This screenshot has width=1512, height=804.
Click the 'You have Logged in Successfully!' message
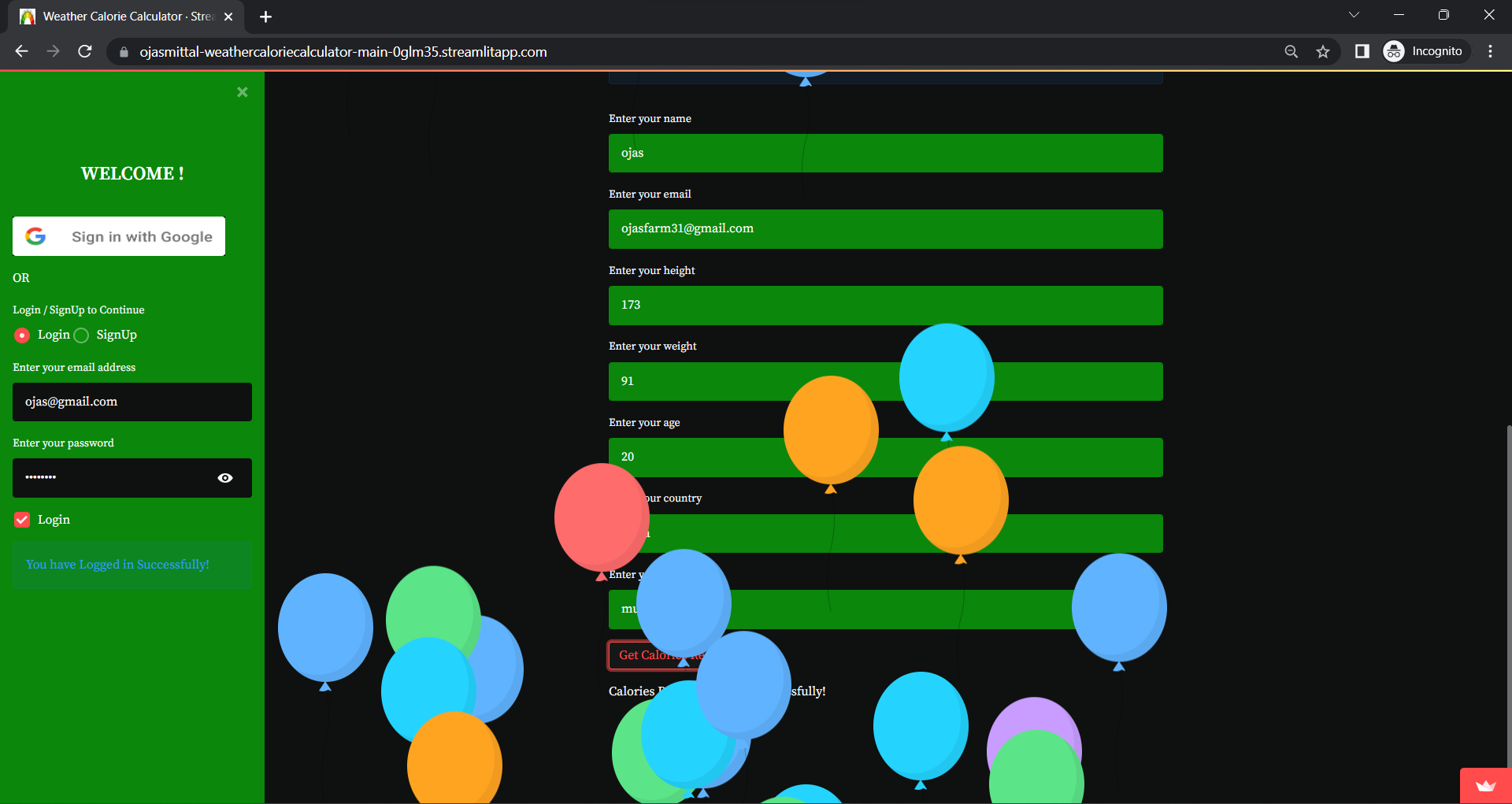pos(132,565)
